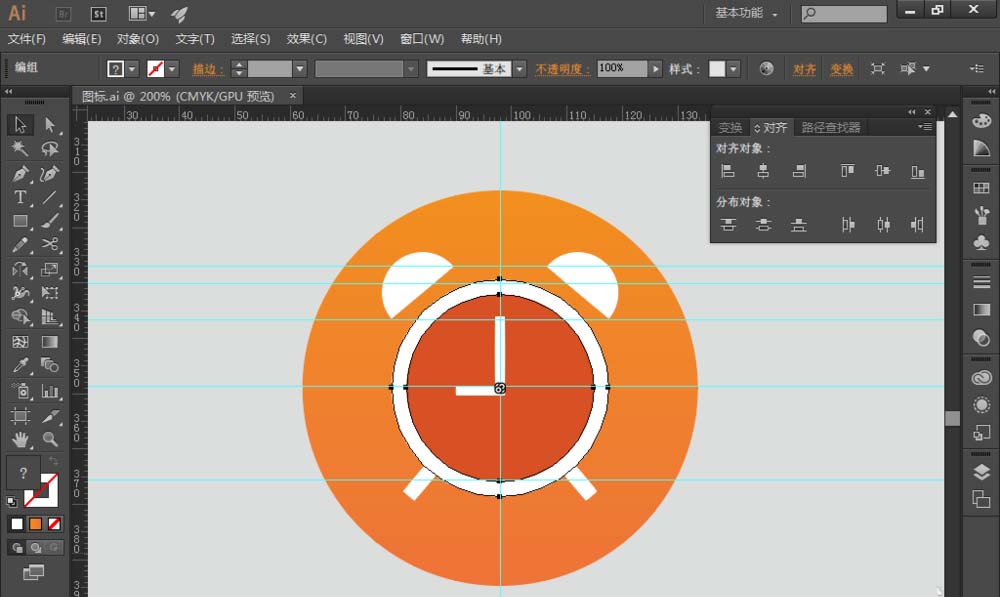Open graphic style 样式 dropdown arrow

coord(733,68)
